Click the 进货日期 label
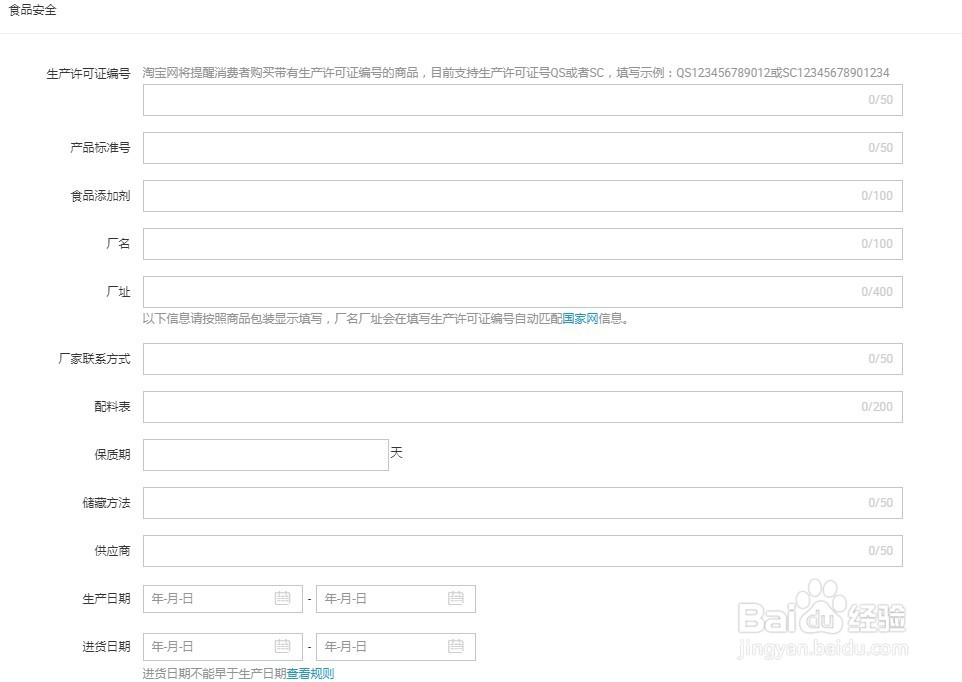The height and width of the screenshot is (682, 962). coord(106,646)
